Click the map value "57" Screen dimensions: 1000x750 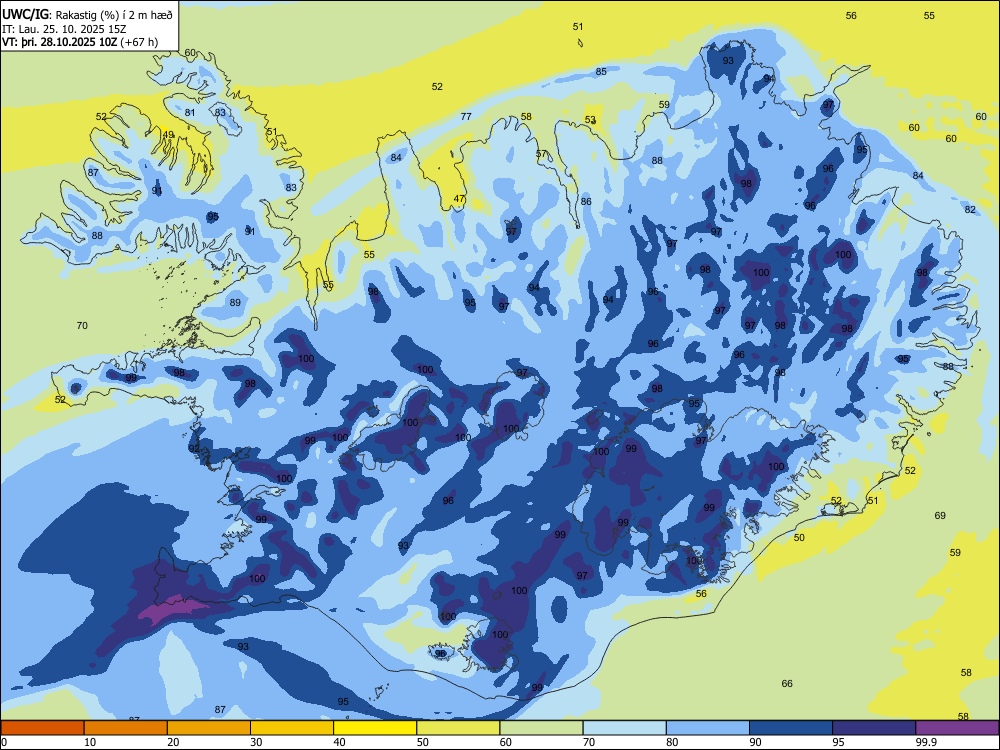(541, 154)
